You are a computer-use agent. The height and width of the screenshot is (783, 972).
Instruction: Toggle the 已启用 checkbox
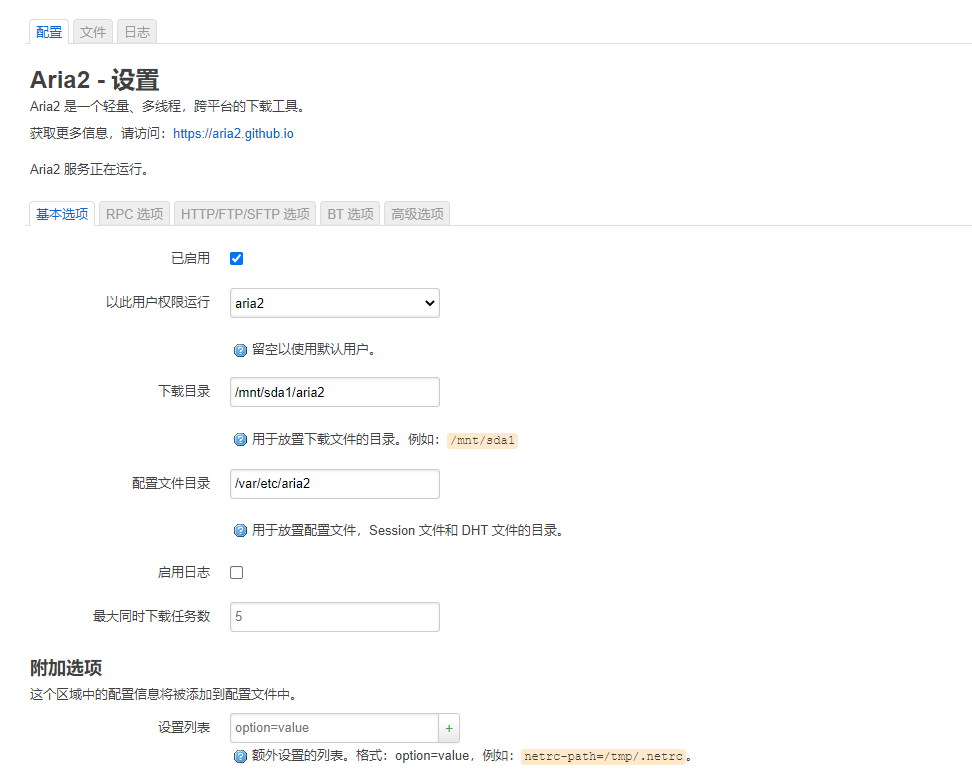click(236, 259)
